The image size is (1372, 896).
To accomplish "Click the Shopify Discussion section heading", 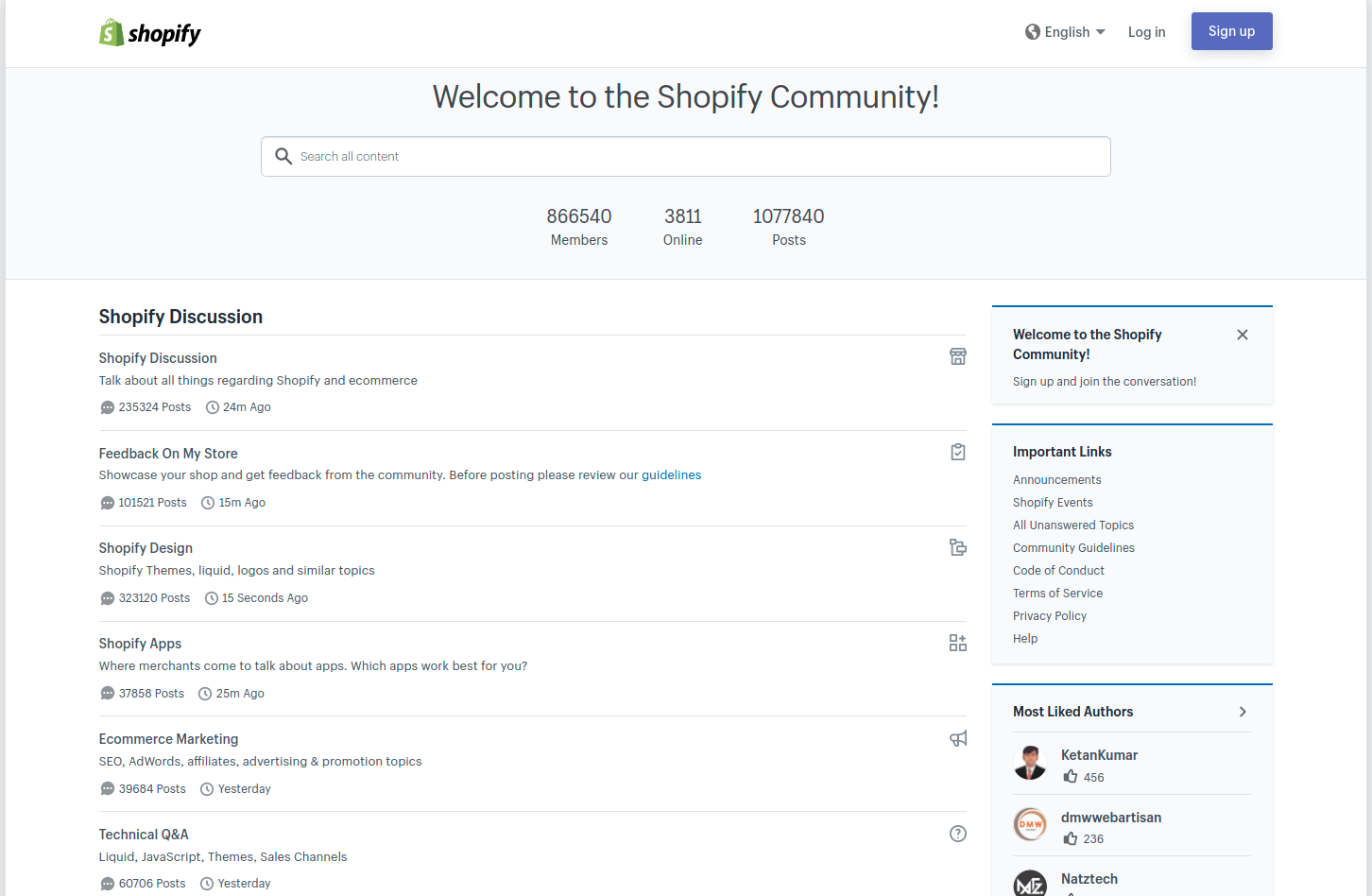I will coord(180,317).
